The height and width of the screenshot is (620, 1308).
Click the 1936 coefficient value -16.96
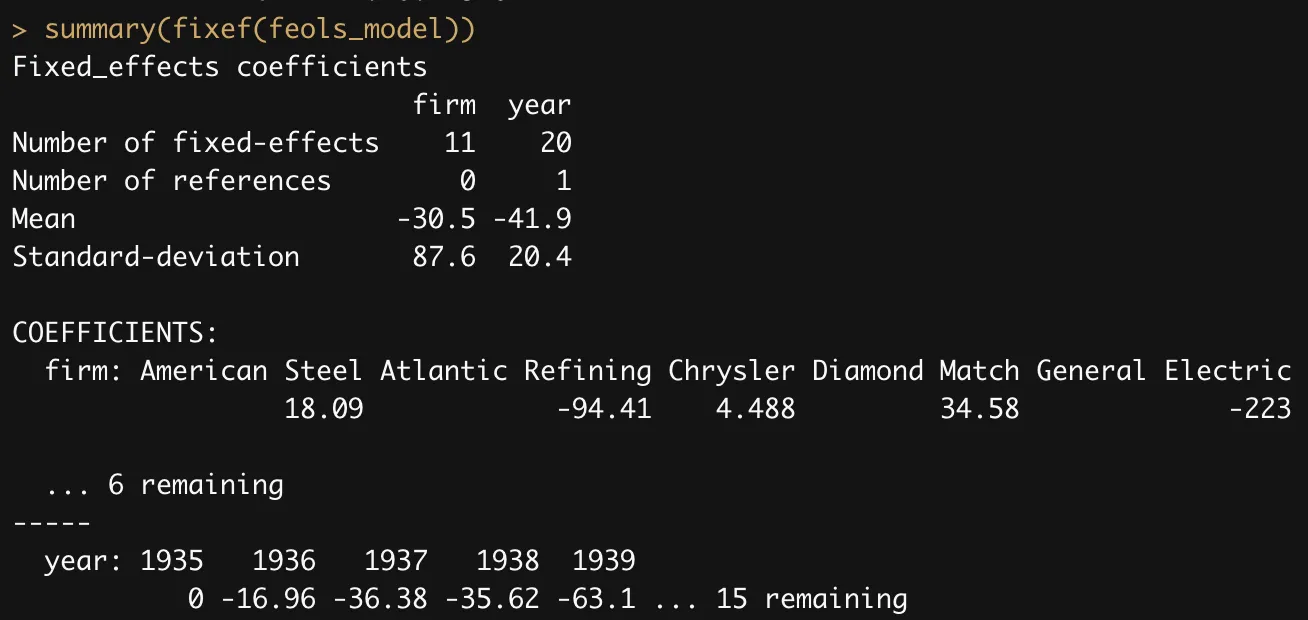point(267,599)
